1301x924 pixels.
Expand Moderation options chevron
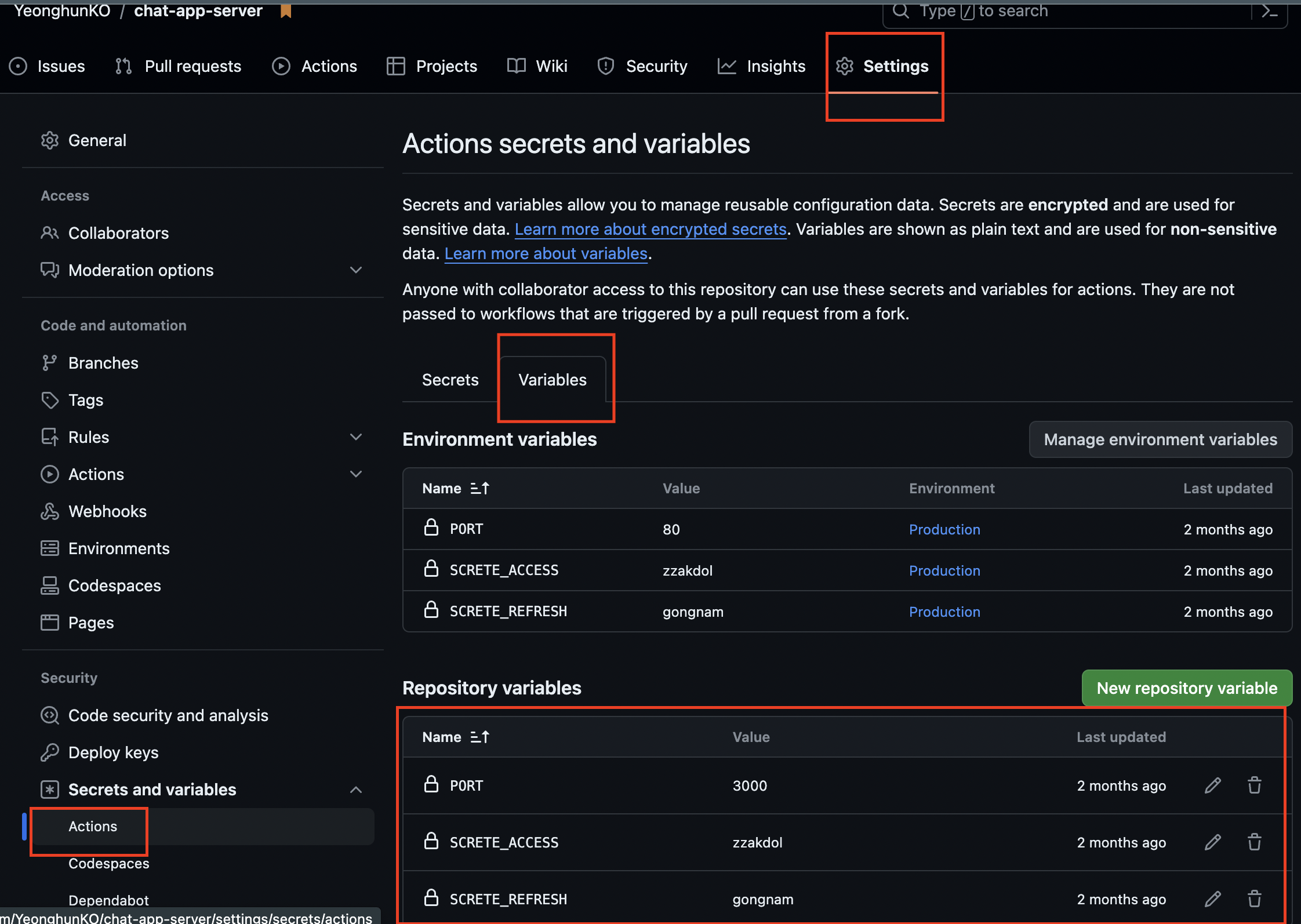pyautogui.click(x=356, y=270)
